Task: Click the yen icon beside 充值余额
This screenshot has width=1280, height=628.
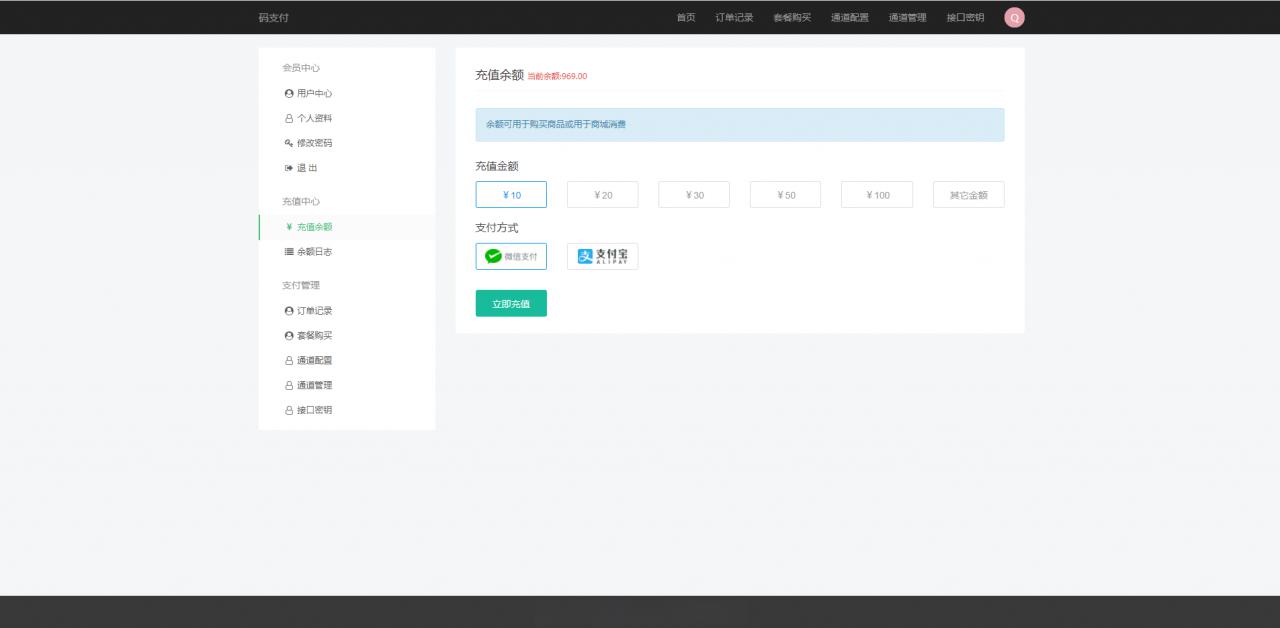Action: pyautogui.click(x=289, y=227)
